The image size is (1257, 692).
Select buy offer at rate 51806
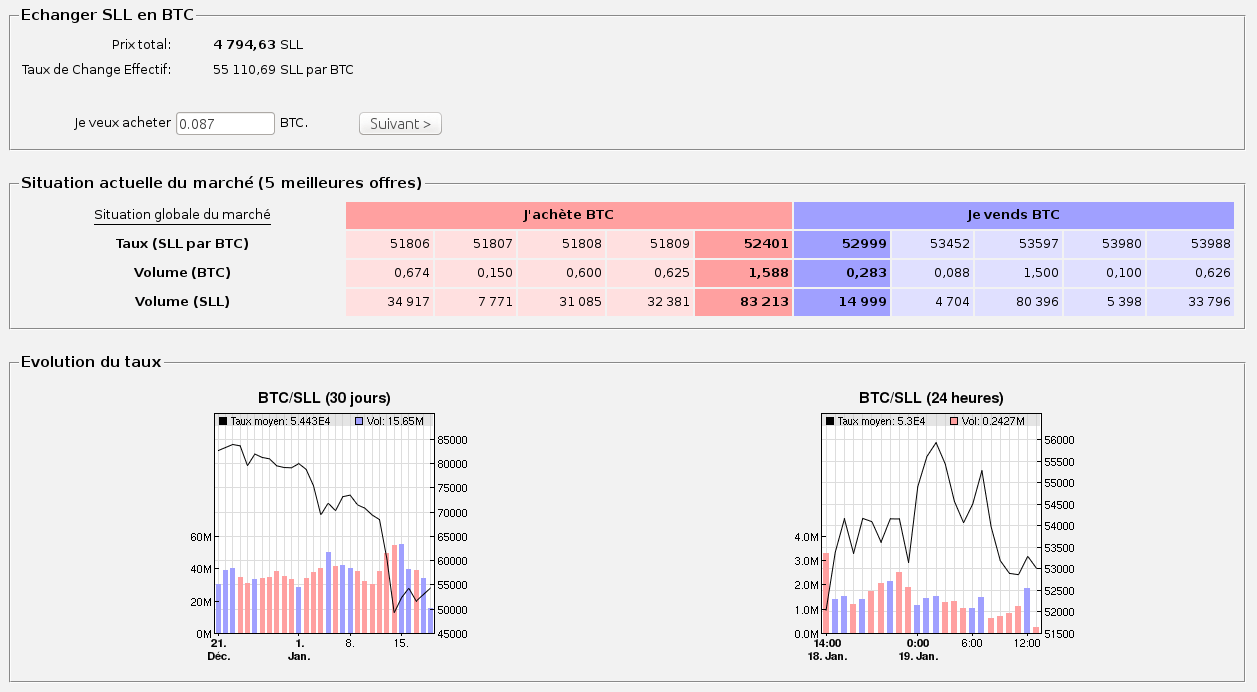point(390,244)
